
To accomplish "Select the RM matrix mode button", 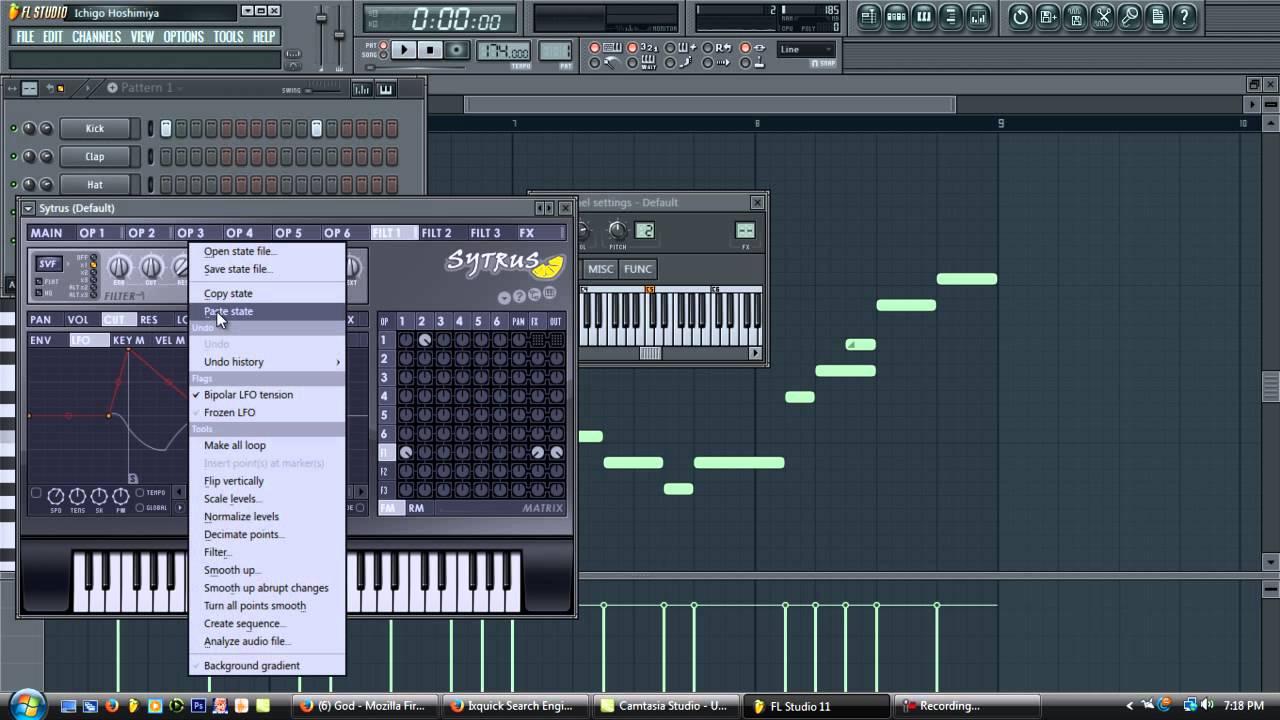I will point(416,508).
